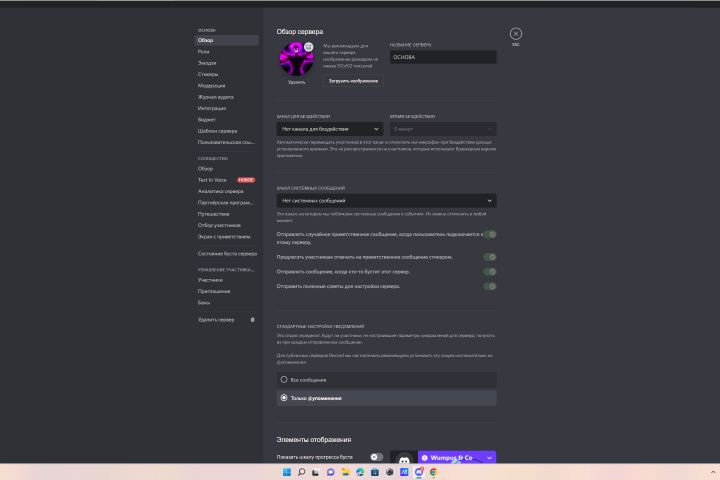The image size is (720, 480).
Task: Open the Приглашения tab
Action: (226, 291)
